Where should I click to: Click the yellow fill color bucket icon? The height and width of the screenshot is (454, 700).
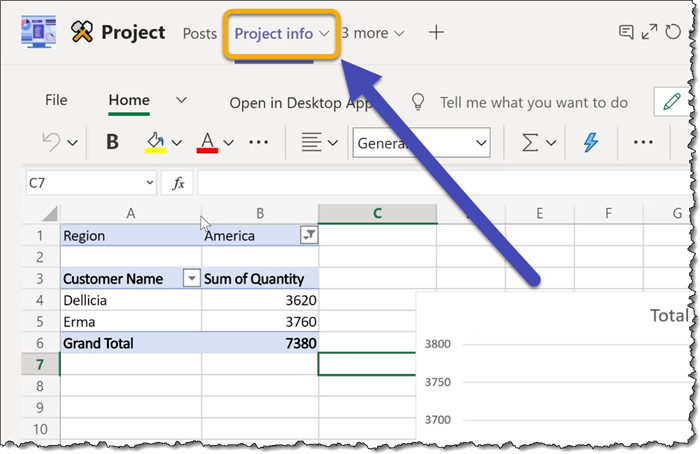click(155, 143)
